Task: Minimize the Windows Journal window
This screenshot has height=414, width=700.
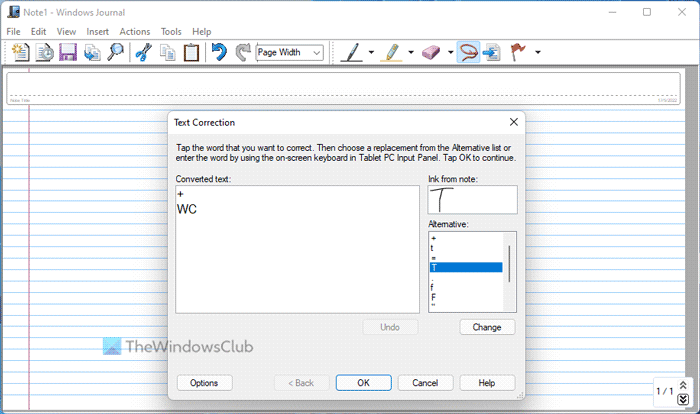Action: (x=612, y=12)
